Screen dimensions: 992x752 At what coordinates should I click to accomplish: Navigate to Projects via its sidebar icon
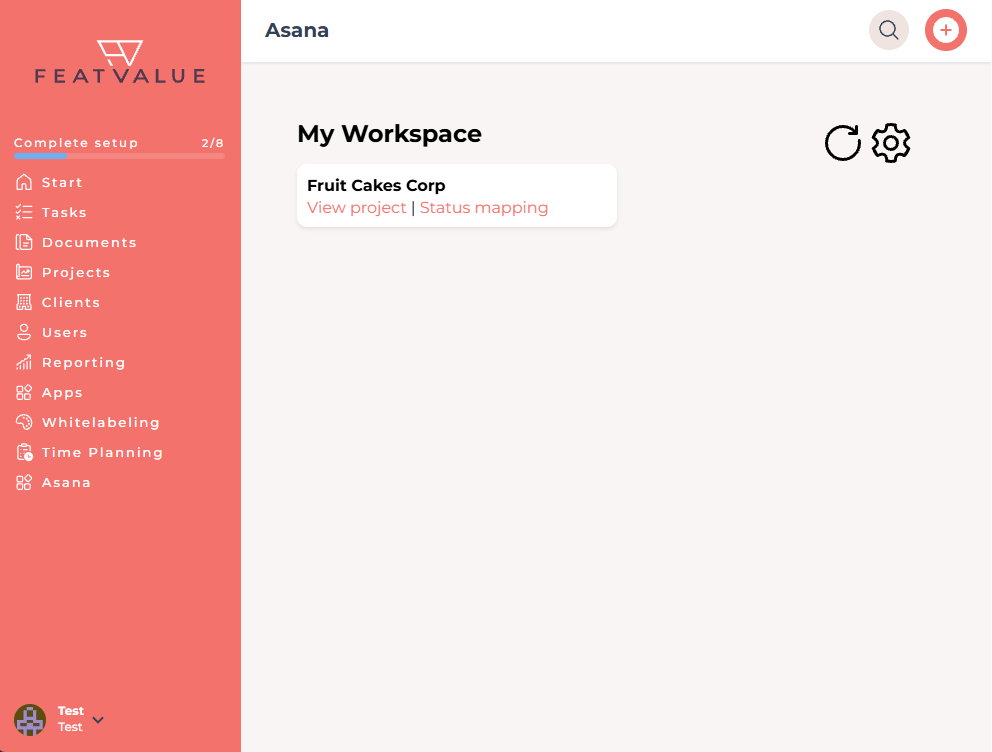pyautogui.click(x=24, y=272)
